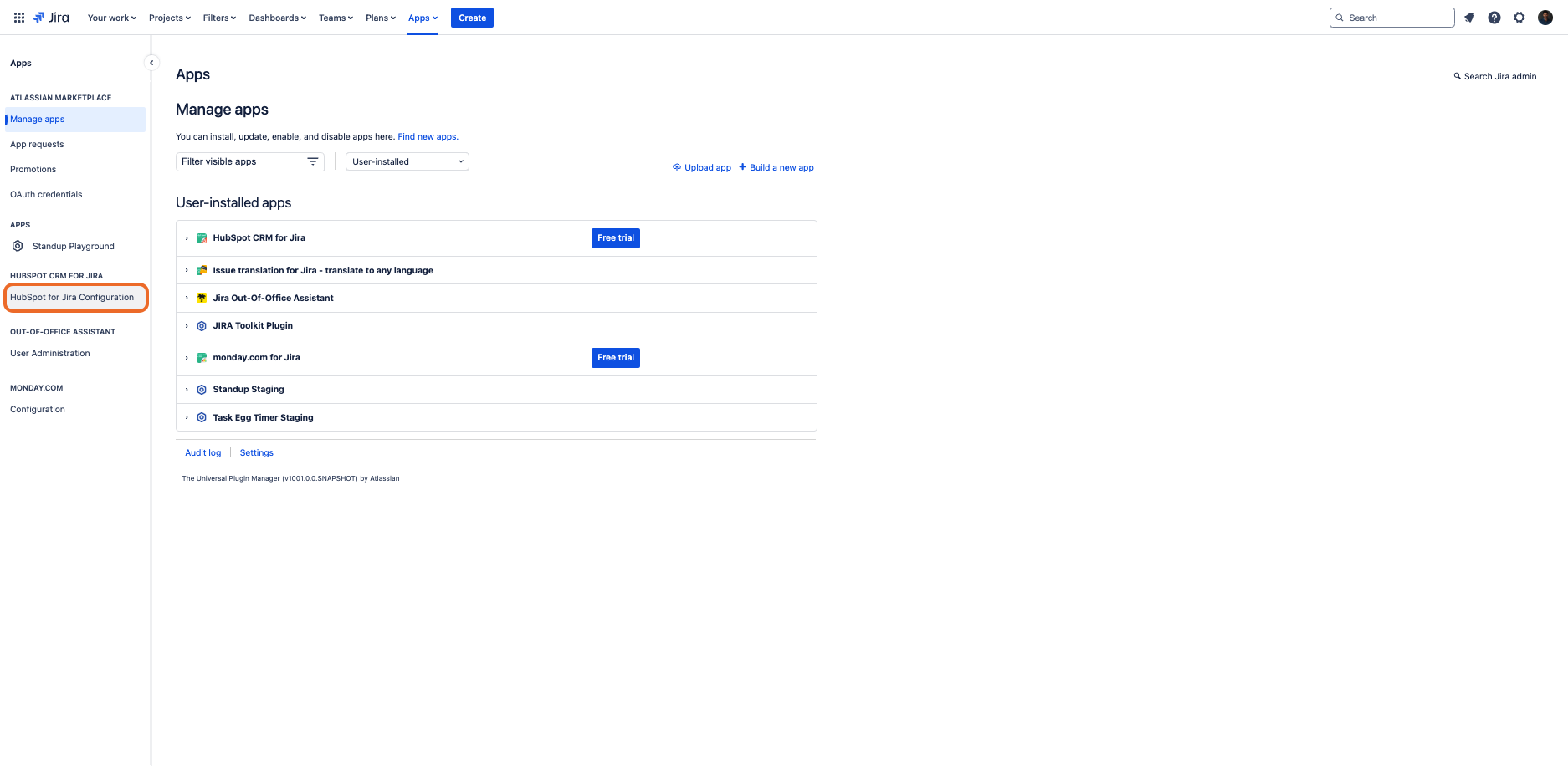The width and height of the screenshot is (1568, 766).
Task: Click the Upload app cloud icon
Action: tap(677, 167)
